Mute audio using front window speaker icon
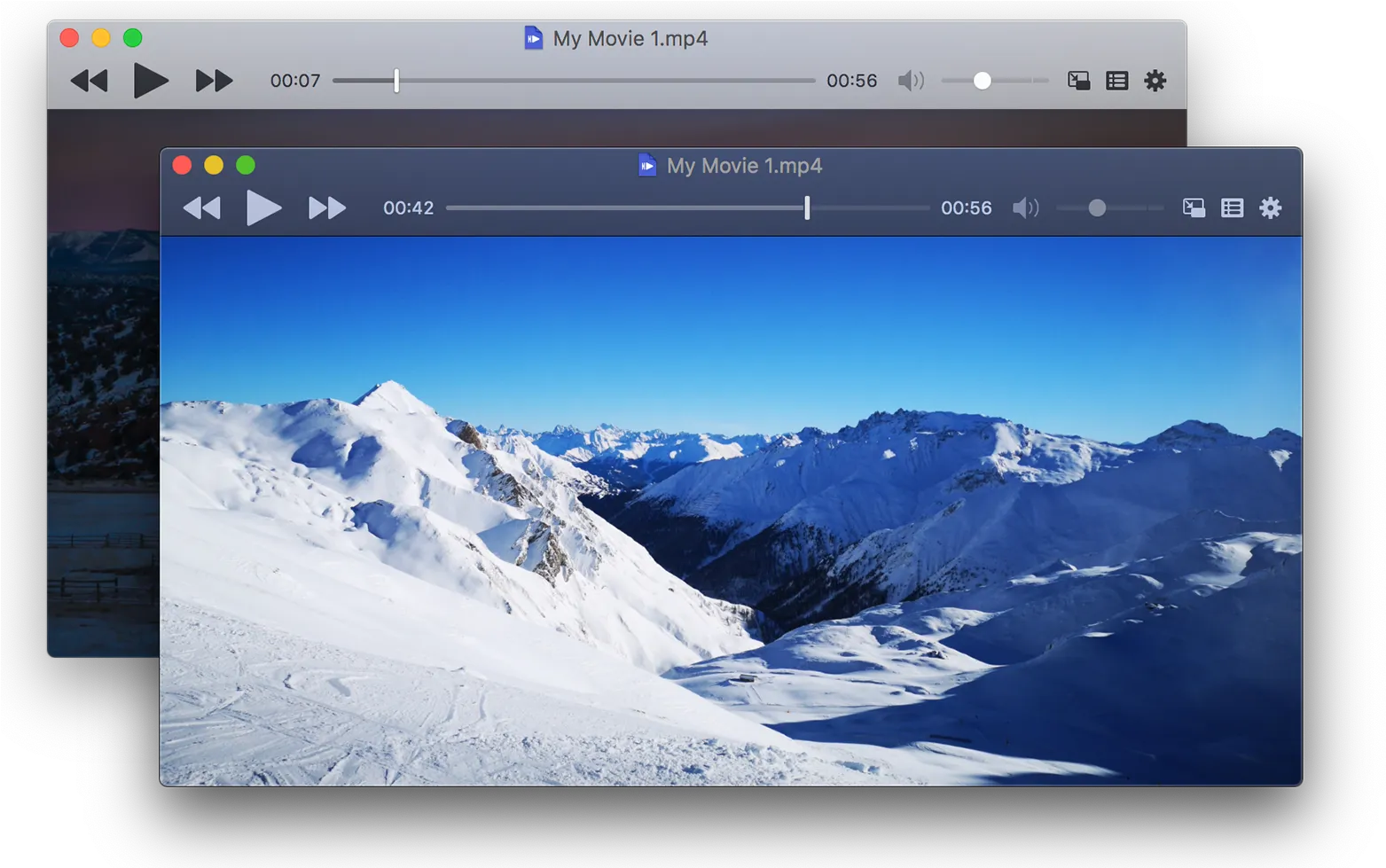Screen dimensions: 1386x868 click(x=1025, y=208)
